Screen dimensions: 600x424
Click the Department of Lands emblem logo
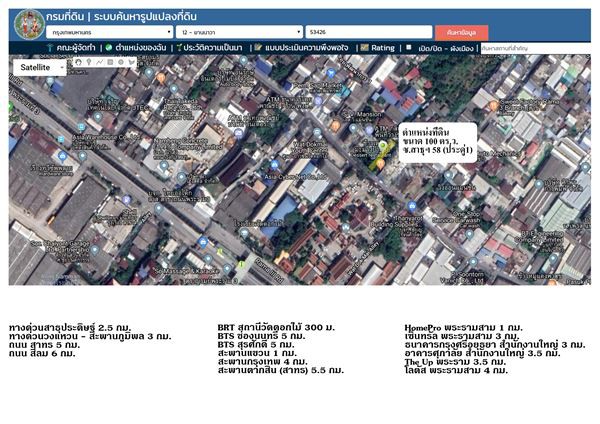[x=29, y=24]
